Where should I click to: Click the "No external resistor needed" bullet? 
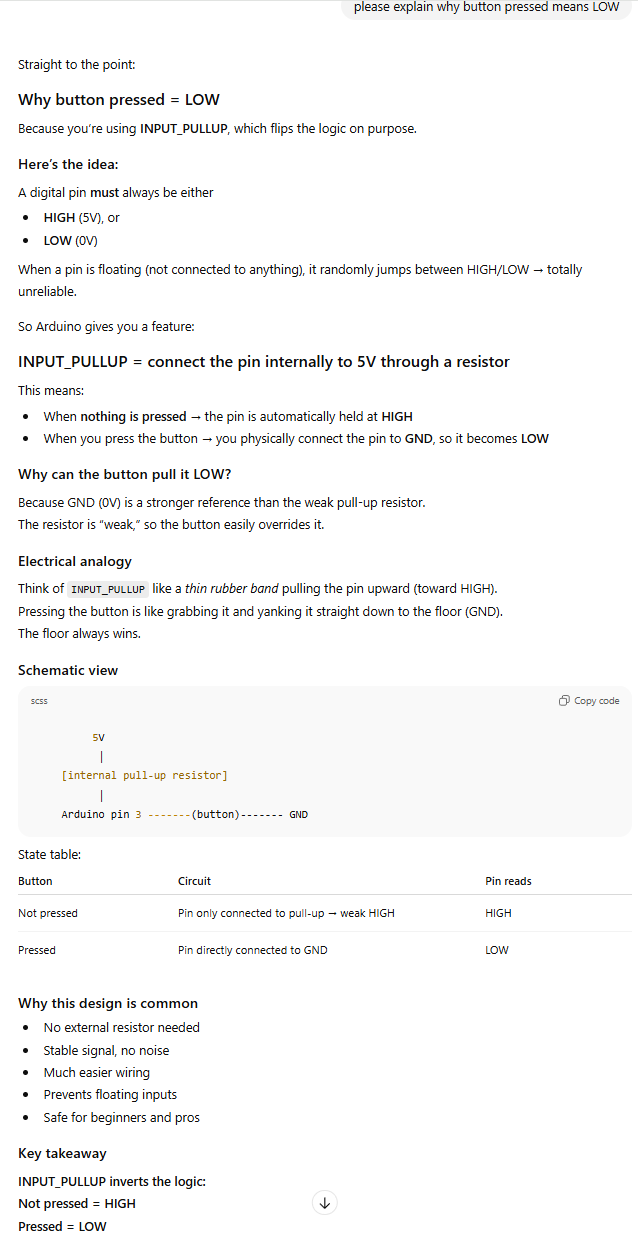point(121,1027)
